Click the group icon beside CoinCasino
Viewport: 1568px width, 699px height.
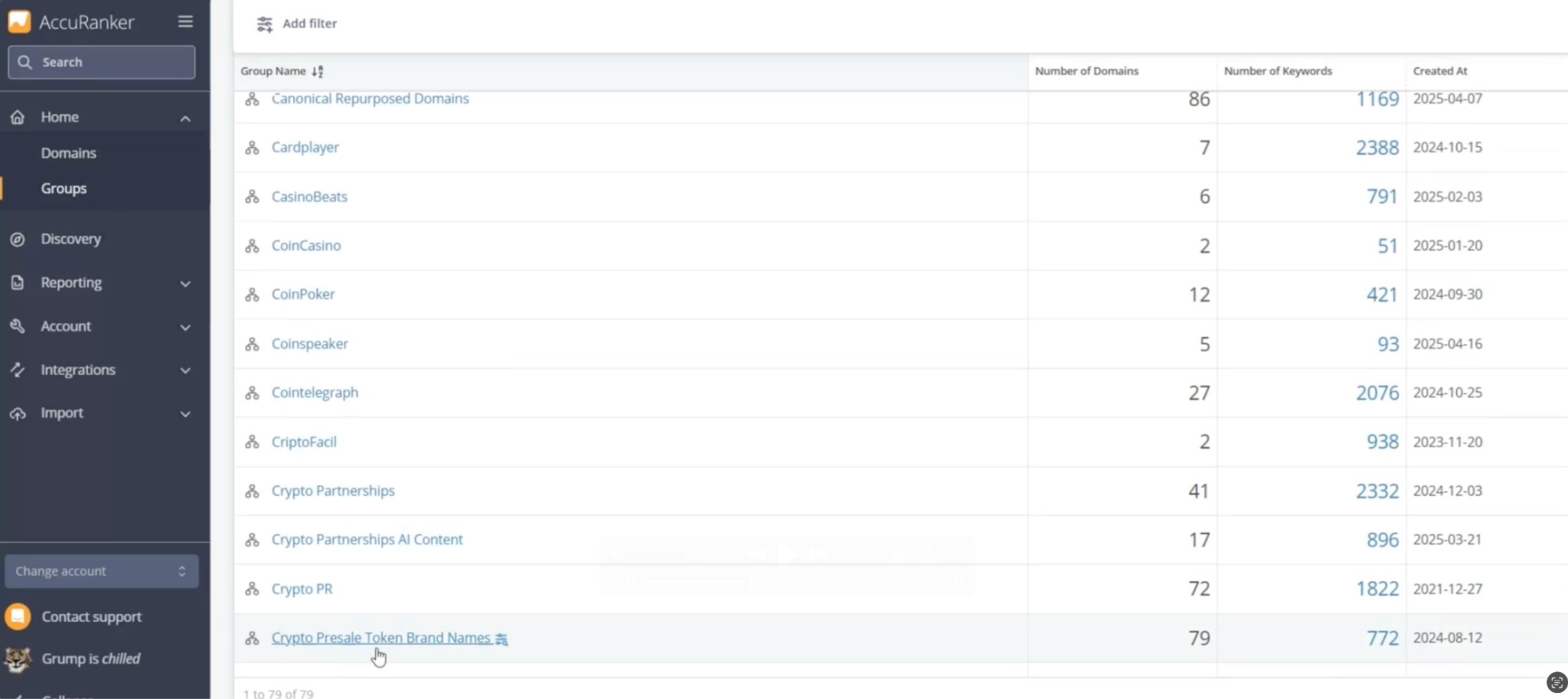coord(252,246)
